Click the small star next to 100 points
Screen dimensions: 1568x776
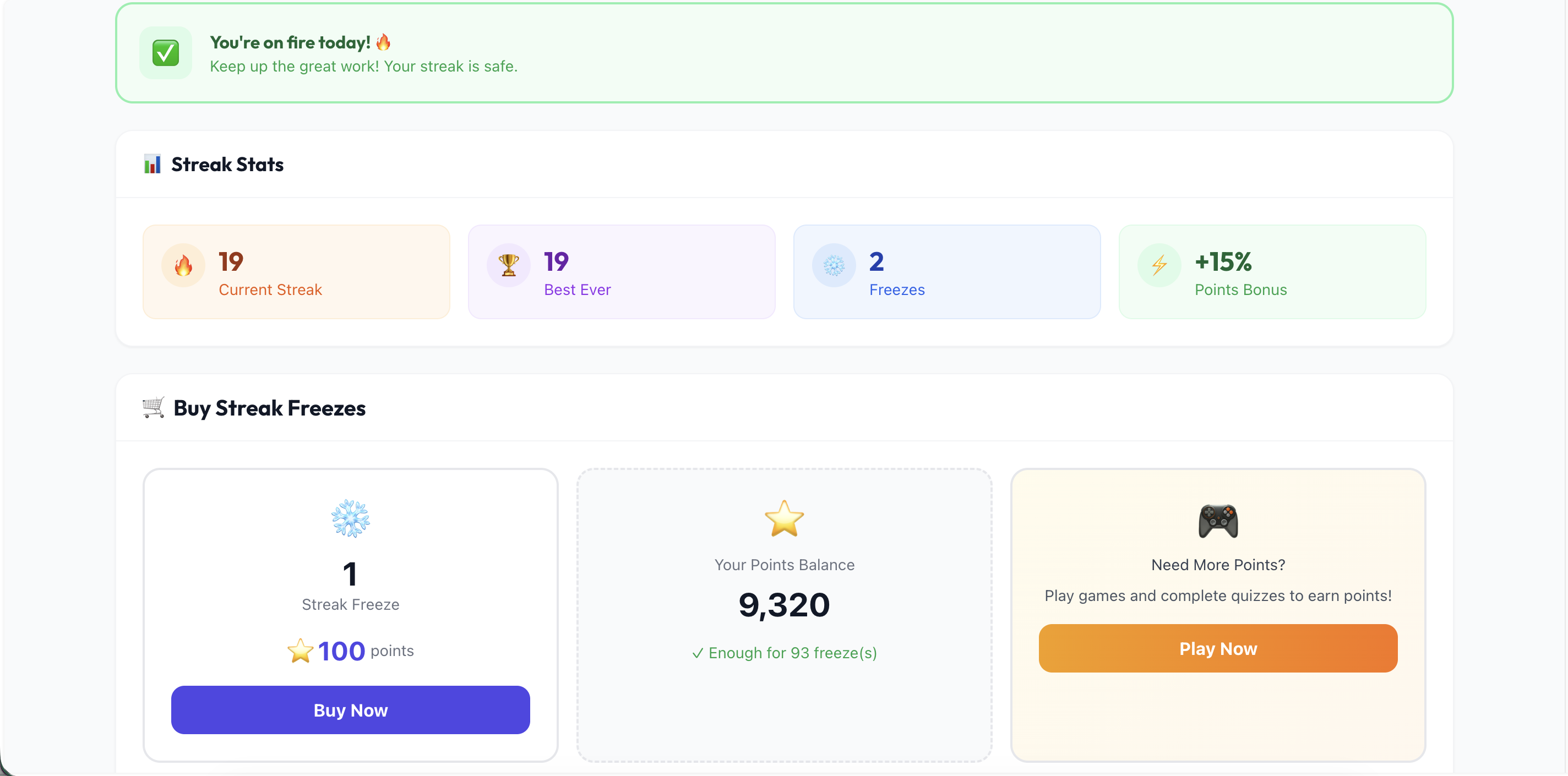pos(300,651)
